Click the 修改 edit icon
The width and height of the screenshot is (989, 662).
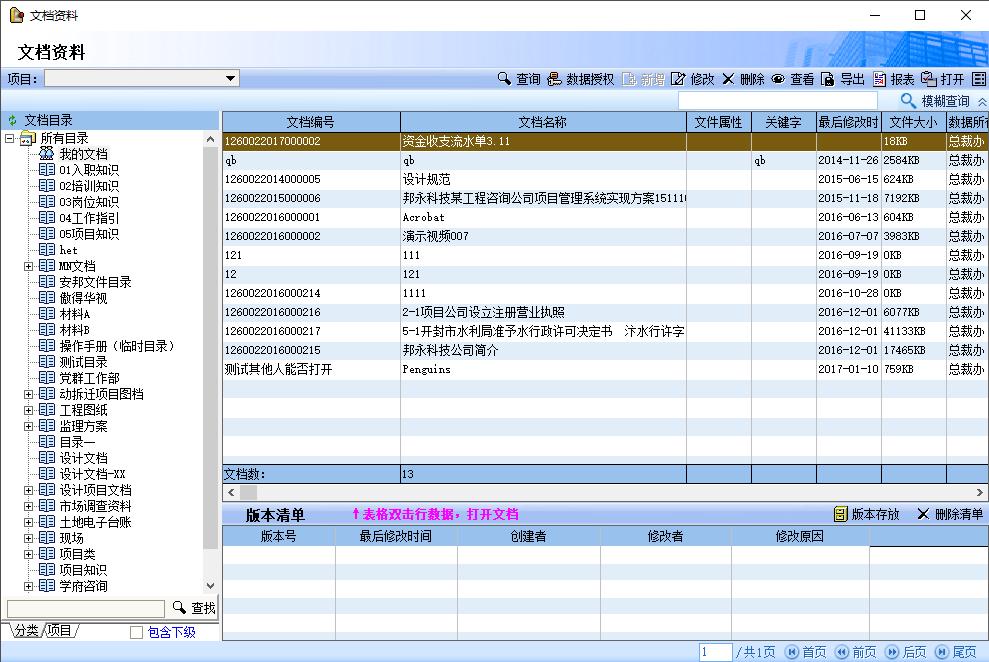[x=678, y=79]
